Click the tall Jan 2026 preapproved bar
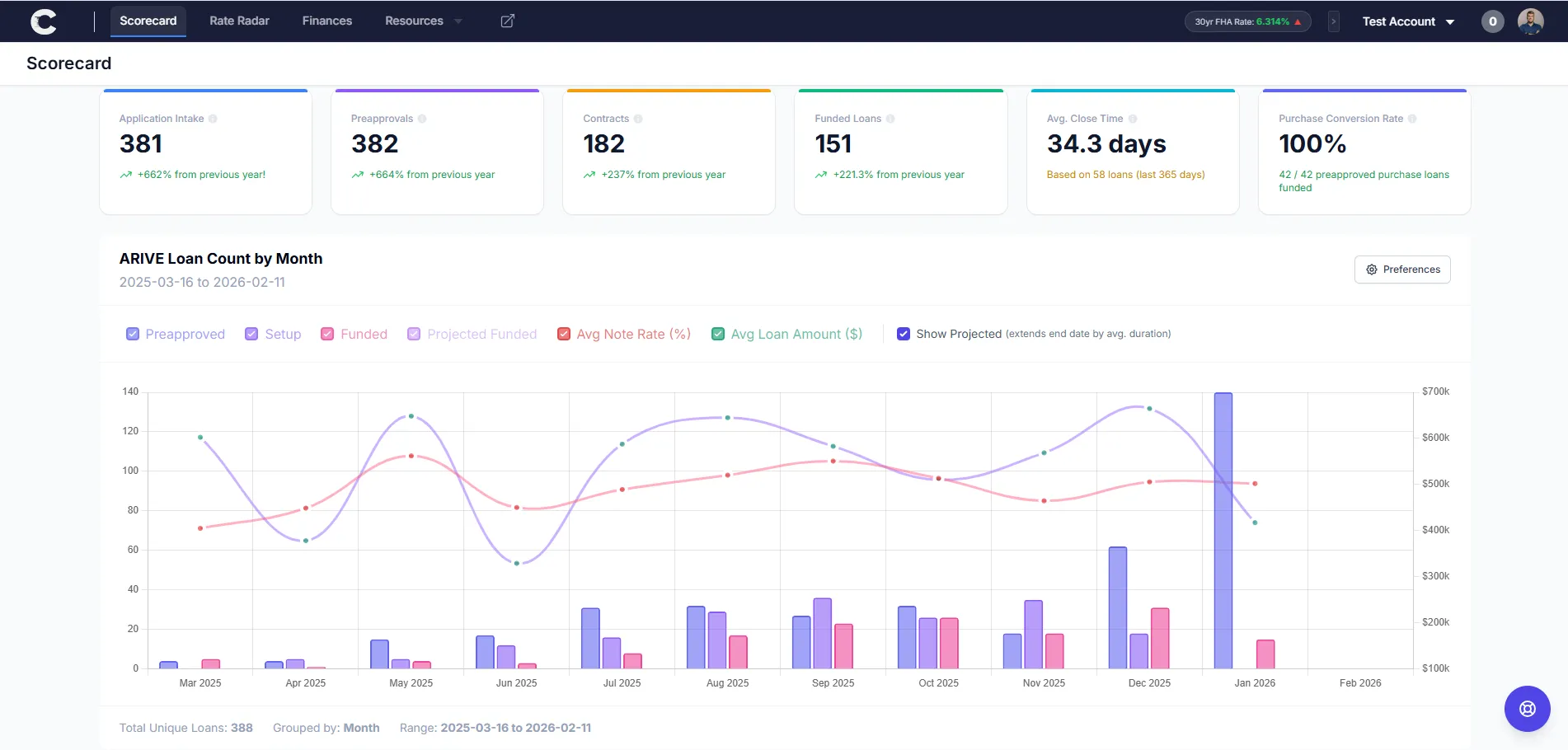This screenshot has width=1568, height=750. coord(1223,531)
